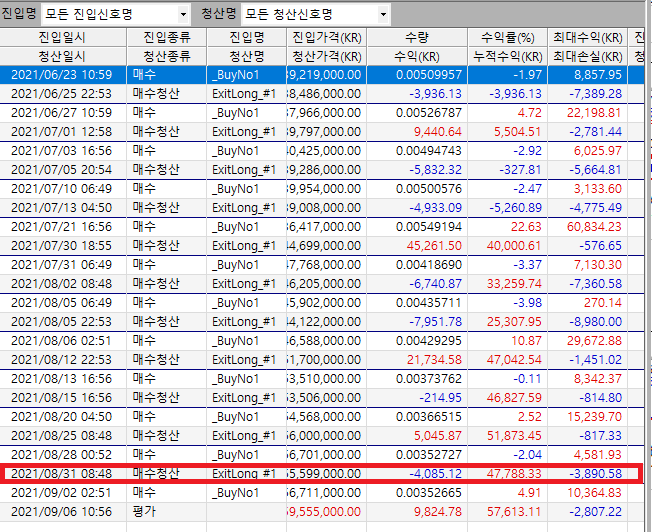Click the 진입일시 column header
This screenshot has height=532, width=652.
coord(63,36)
